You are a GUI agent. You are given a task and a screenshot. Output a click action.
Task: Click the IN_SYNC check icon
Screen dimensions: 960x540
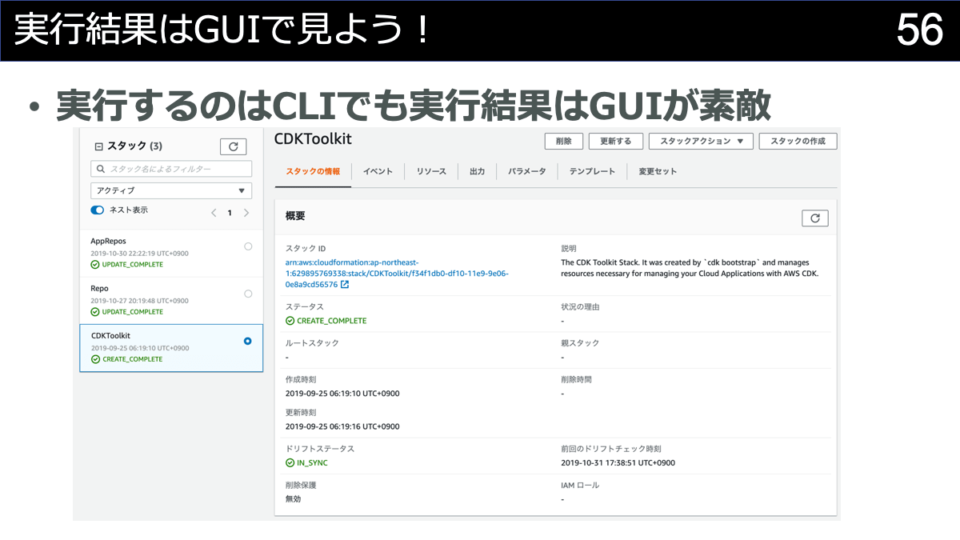290,463
